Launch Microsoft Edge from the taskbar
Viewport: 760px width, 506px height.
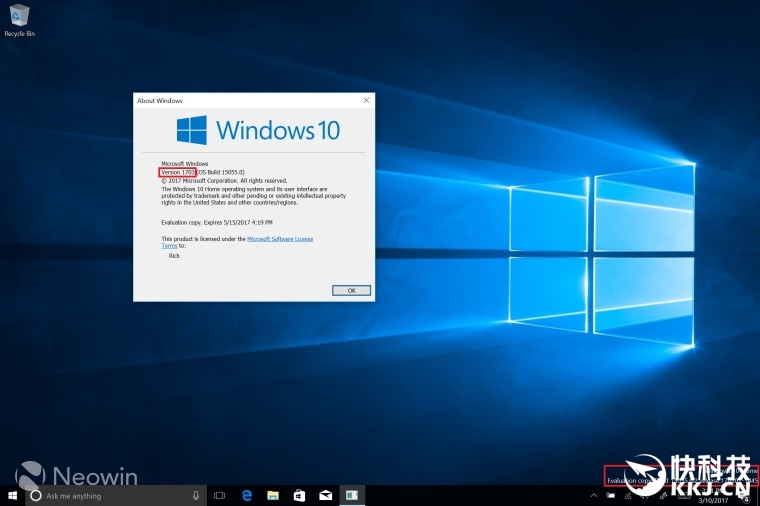(246, 495)
